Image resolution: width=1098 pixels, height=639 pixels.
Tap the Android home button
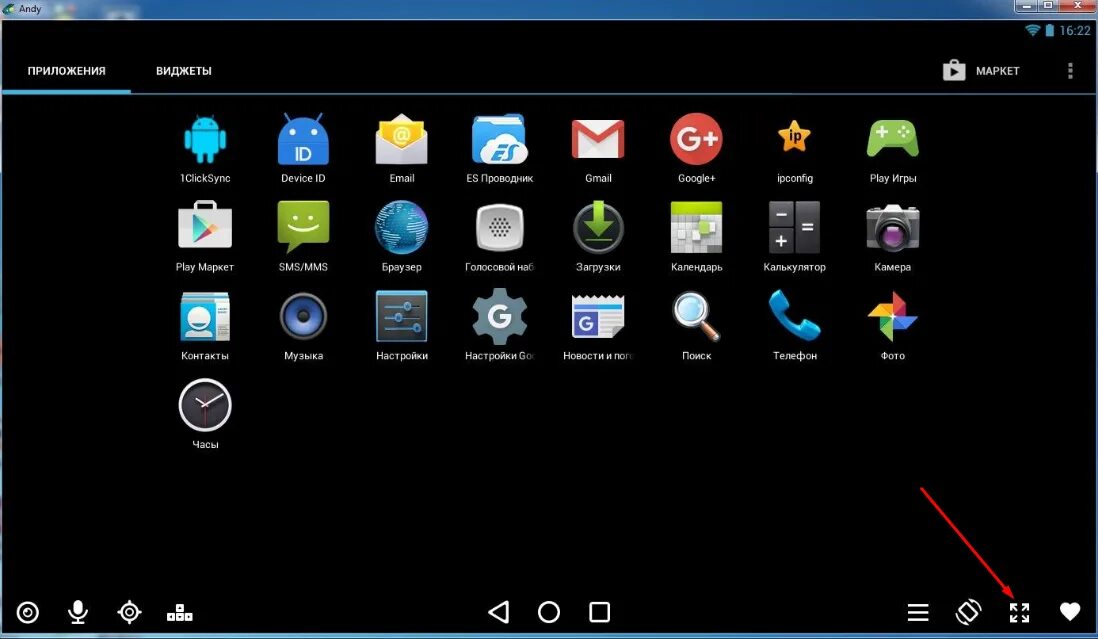coord(549,612)
